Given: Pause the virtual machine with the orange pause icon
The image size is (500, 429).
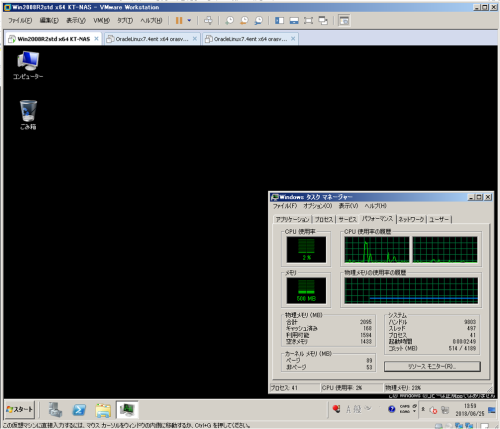Looking at the screenshot, I should click(179, 21).
